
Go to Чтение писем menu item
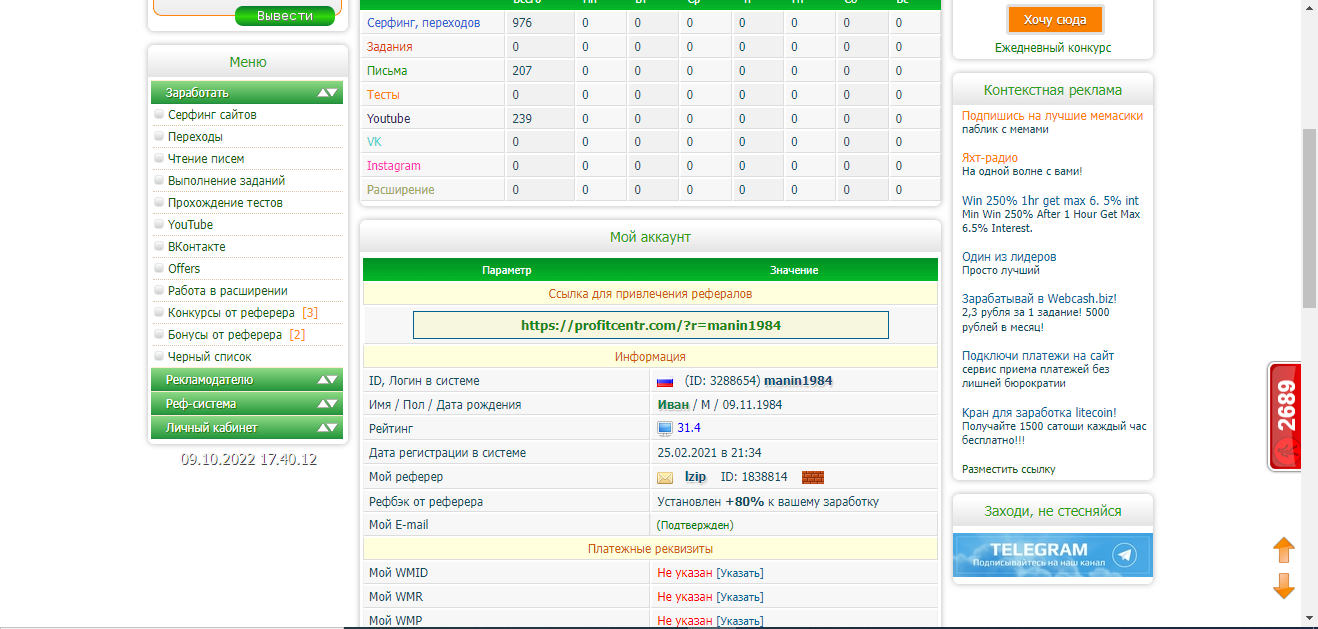pos(206,159)
